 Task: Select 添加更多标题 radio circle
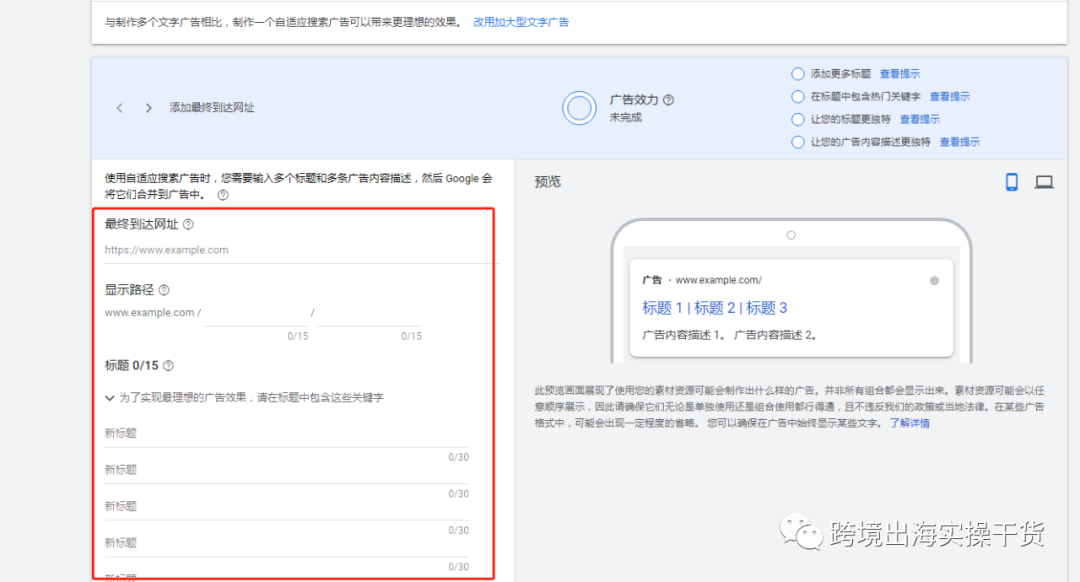pyautogui.click(x=798, y=74)
